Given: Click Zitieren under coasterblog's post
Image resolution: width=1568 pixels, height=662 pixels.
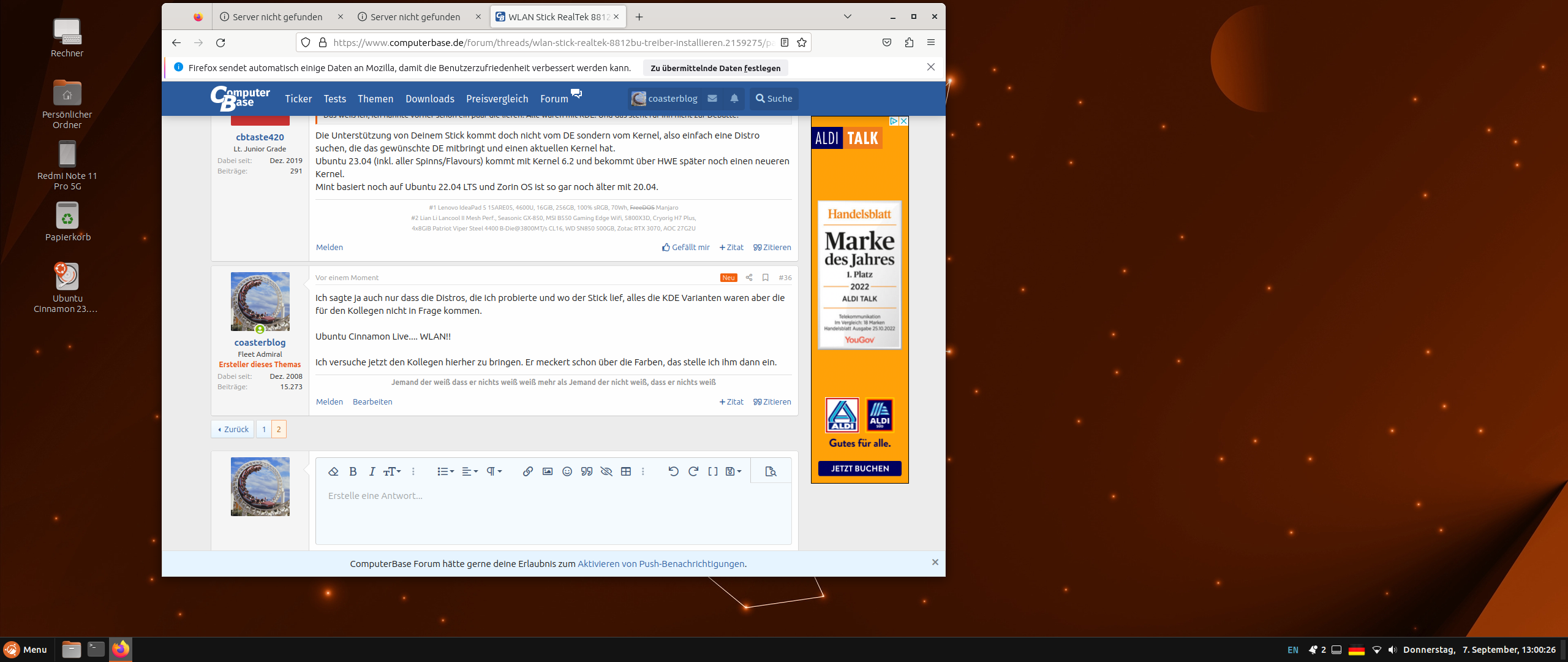Looking at the screenshot, I should coord(772,401).
